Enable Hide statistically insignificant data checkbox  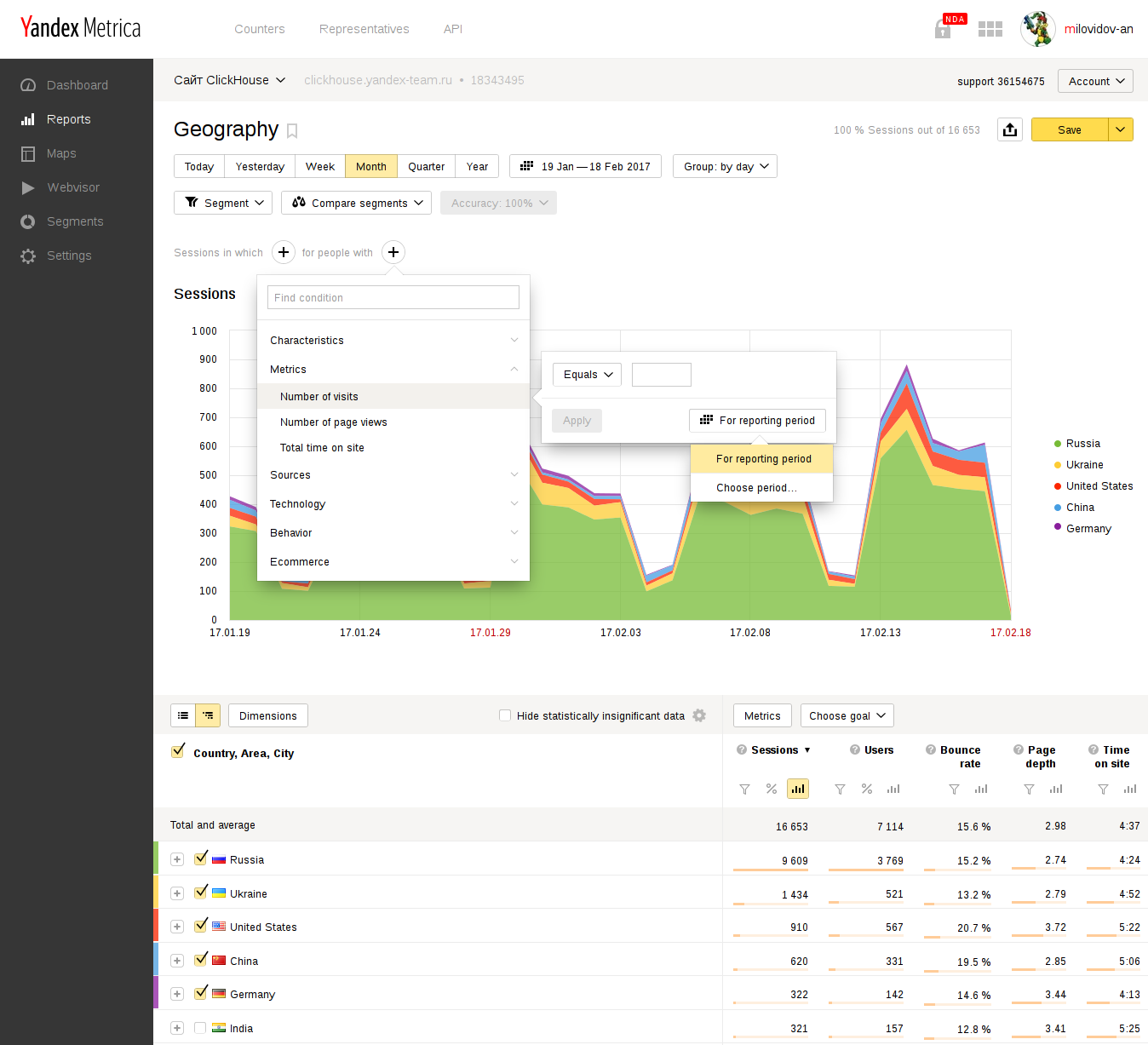coord(505,715)
